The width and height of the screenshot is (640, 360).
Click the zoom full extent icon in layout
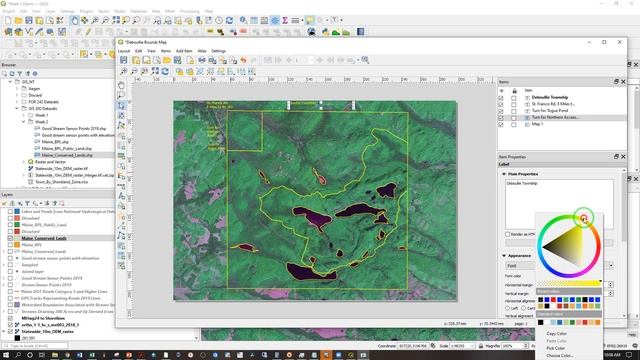tap(155, 71)
